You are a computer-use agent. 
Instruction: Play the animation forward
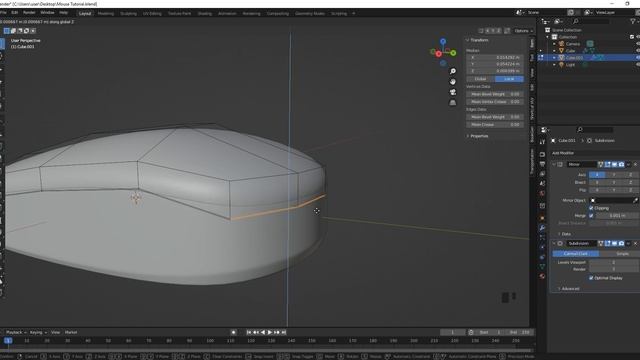270,333
